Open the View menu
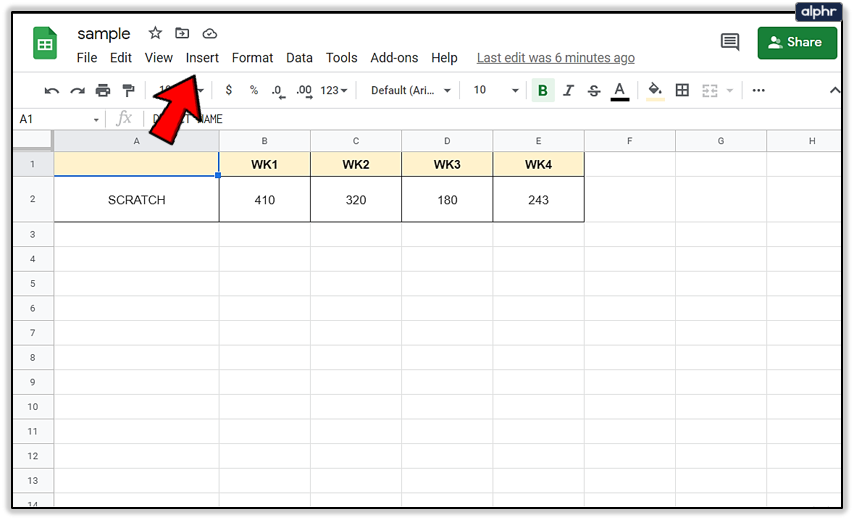 pos(158,58)
